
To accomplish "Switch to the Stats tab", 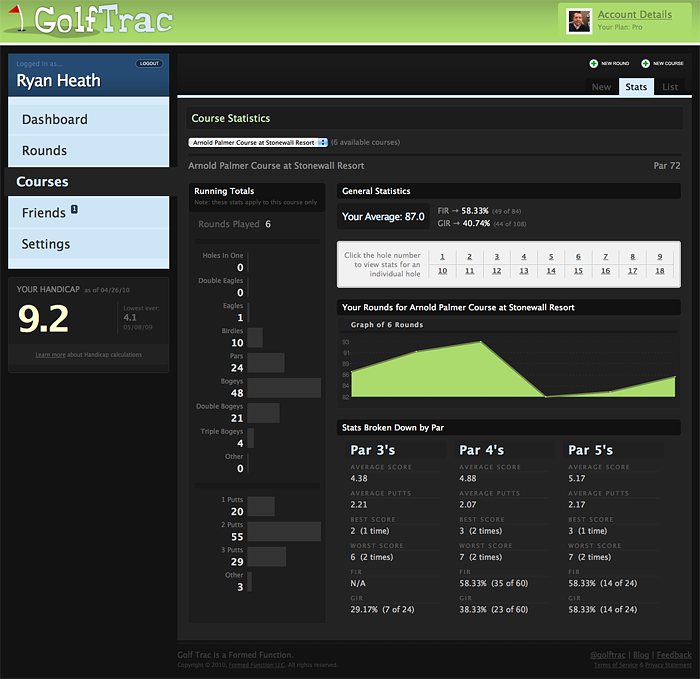I will (636, 87).
